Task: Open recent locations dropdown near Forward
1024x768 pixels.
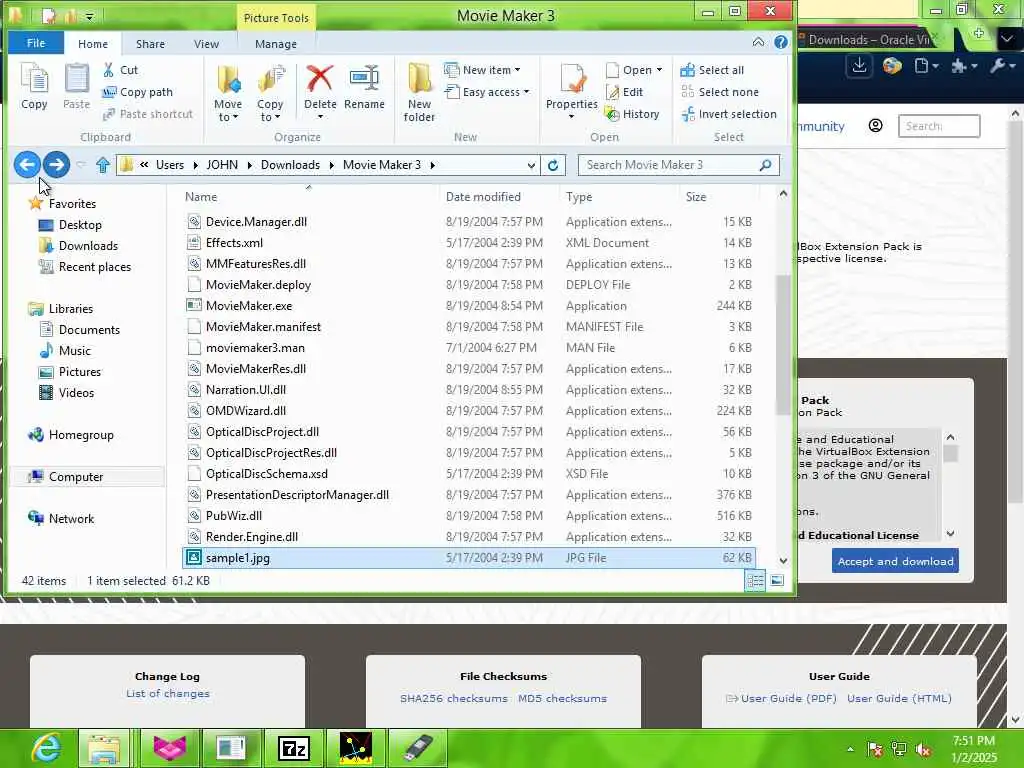Action: point(81,165)
